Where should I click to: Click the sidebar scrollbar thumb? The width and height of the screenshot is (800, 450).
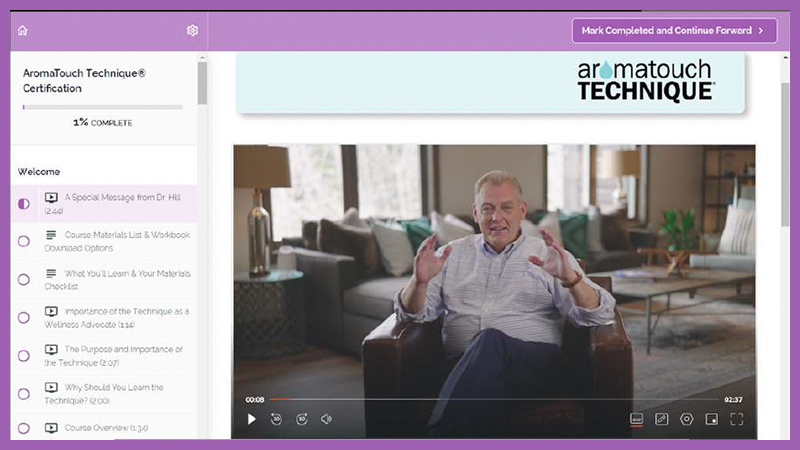coord(203,83)
